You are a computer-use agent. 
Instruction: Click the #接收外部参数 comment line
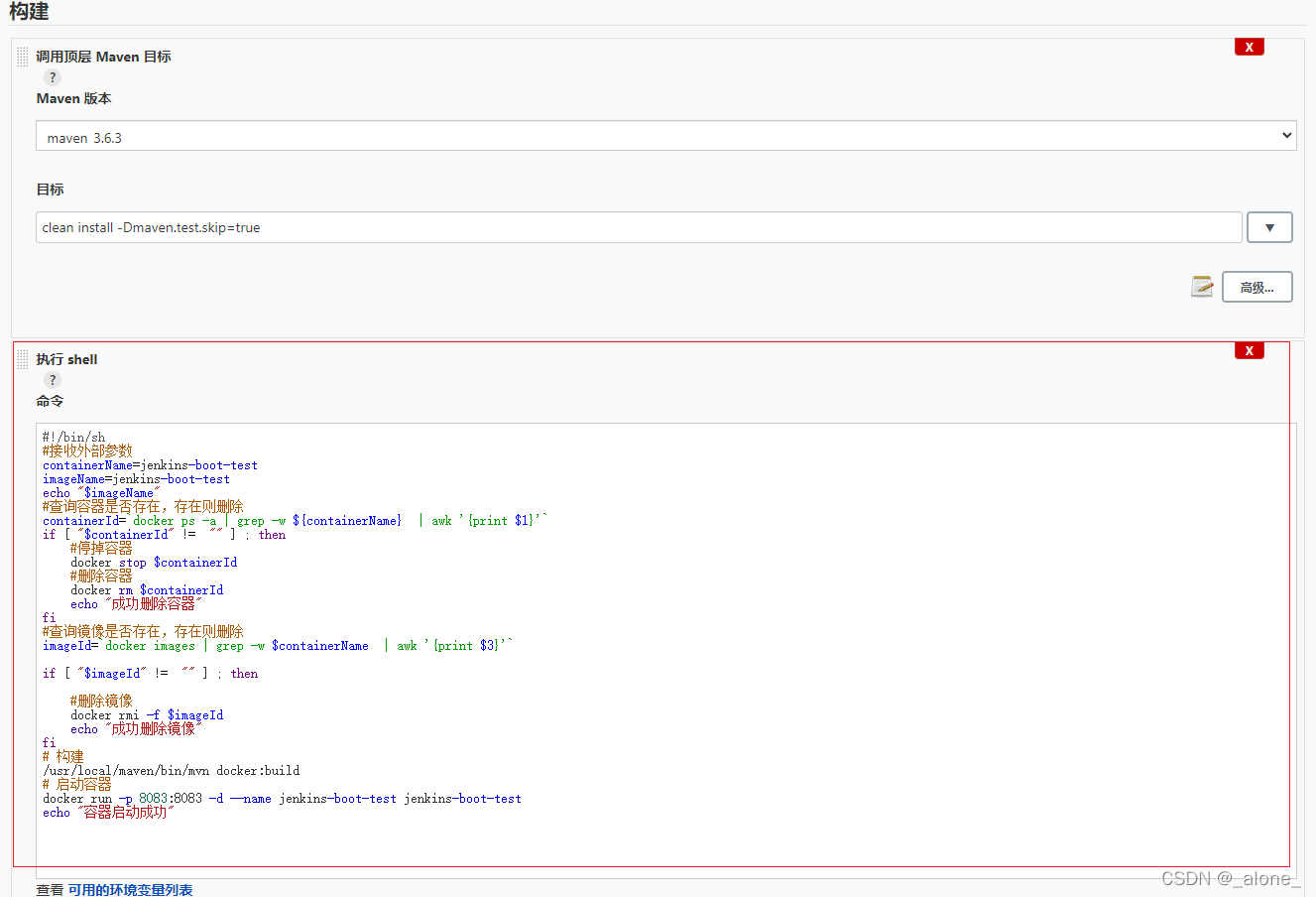coord(87,450)
